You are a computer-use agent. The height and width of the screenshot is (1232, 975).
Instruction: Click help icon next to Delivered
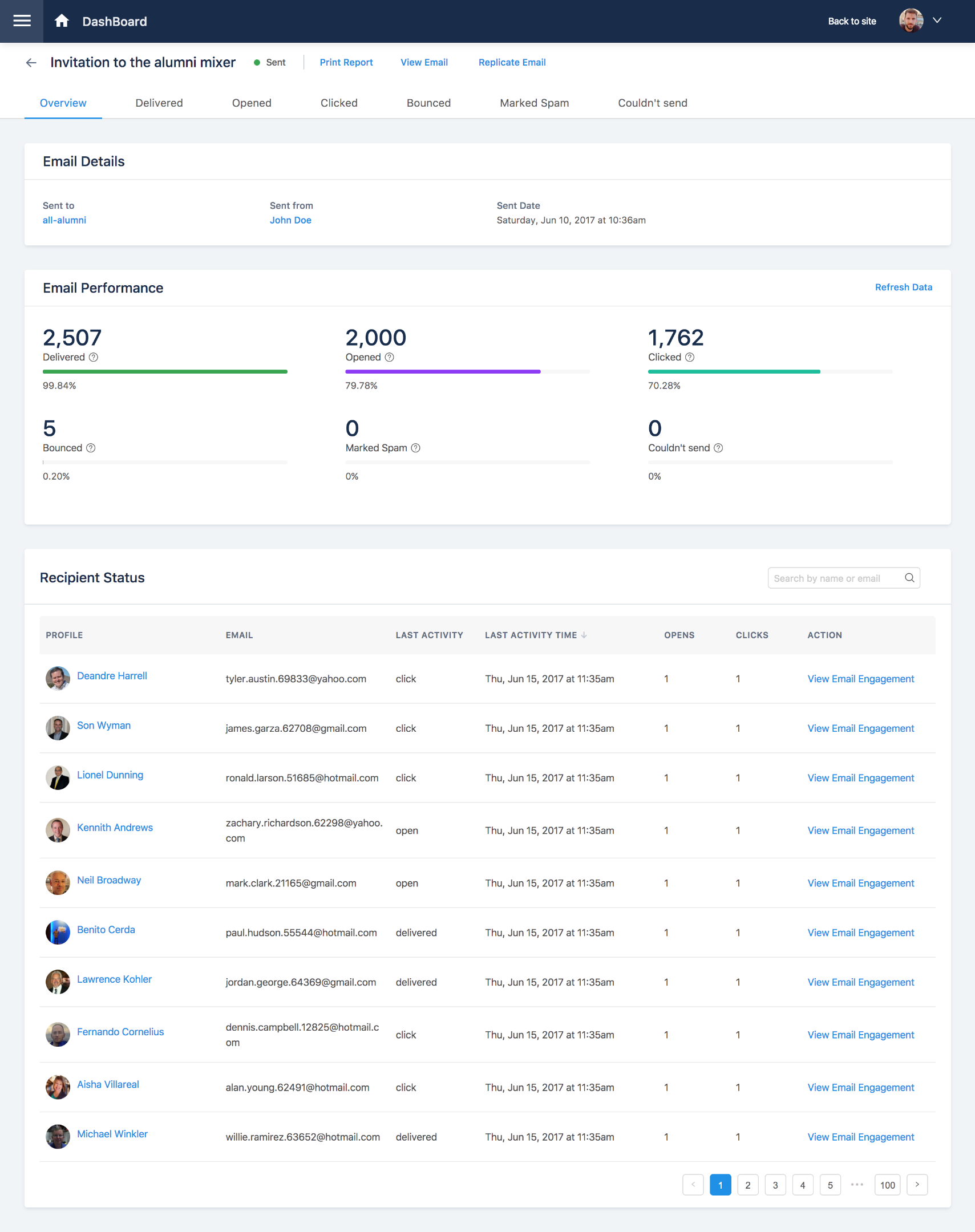point(94,357)
